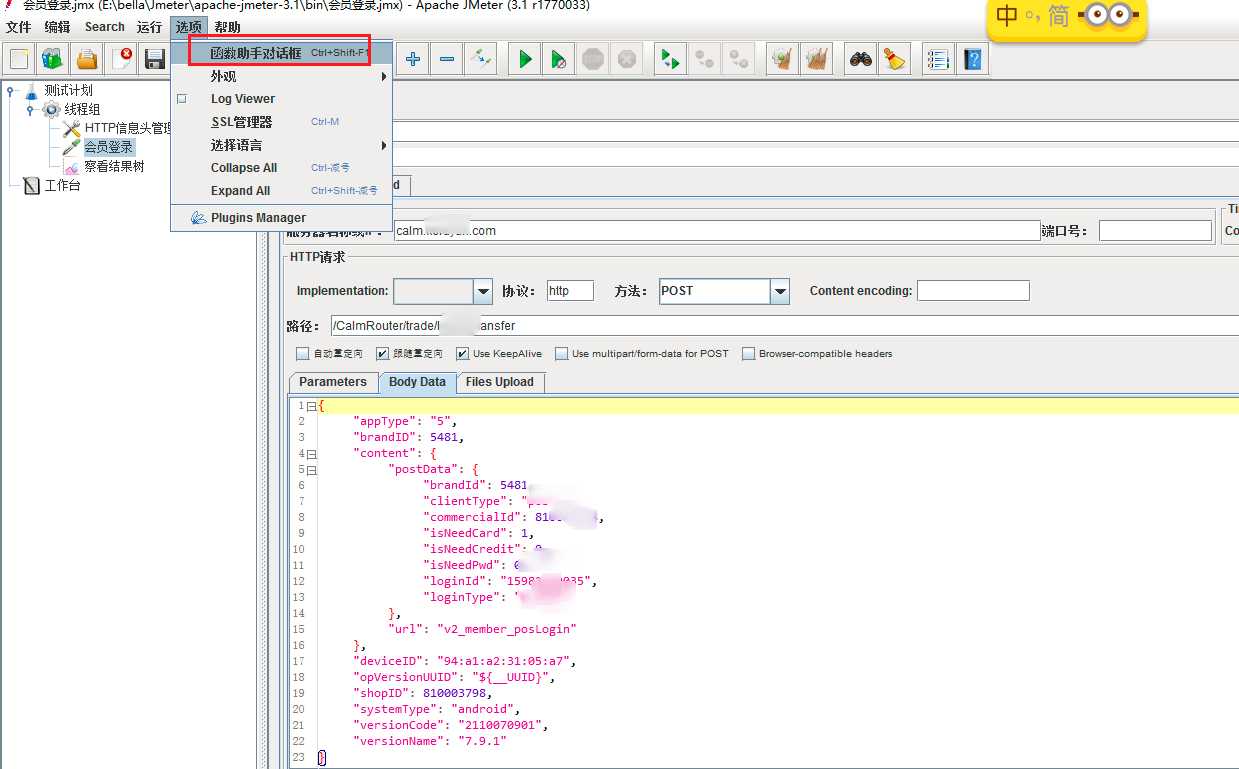Click the Clear All brooms icon

tap(816, 59)
